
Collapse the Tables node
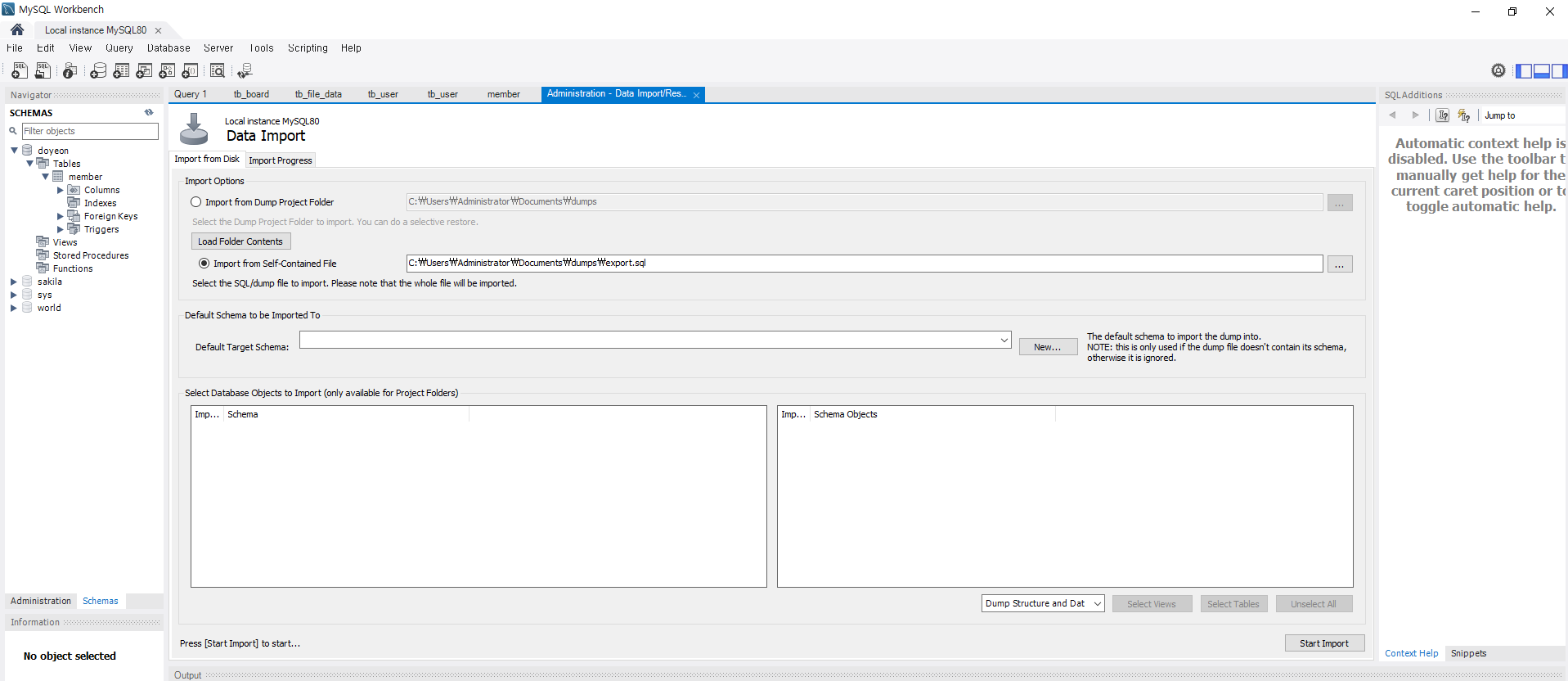pyautogui.click(x=29, y=164)
